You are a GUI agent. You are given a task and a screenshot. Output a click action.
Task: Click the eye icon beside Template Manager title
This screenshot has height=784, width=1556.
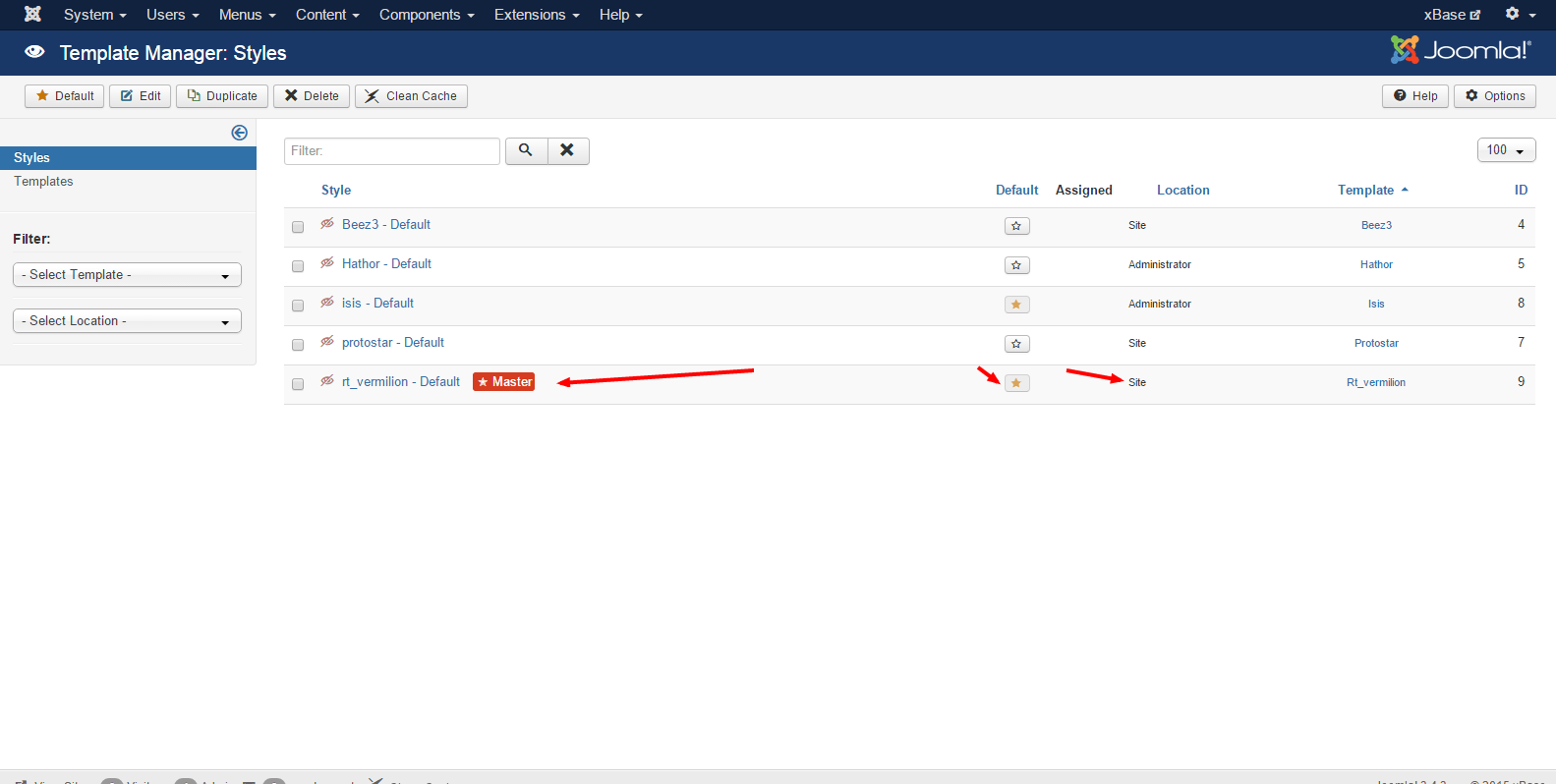tap(34, 52)
